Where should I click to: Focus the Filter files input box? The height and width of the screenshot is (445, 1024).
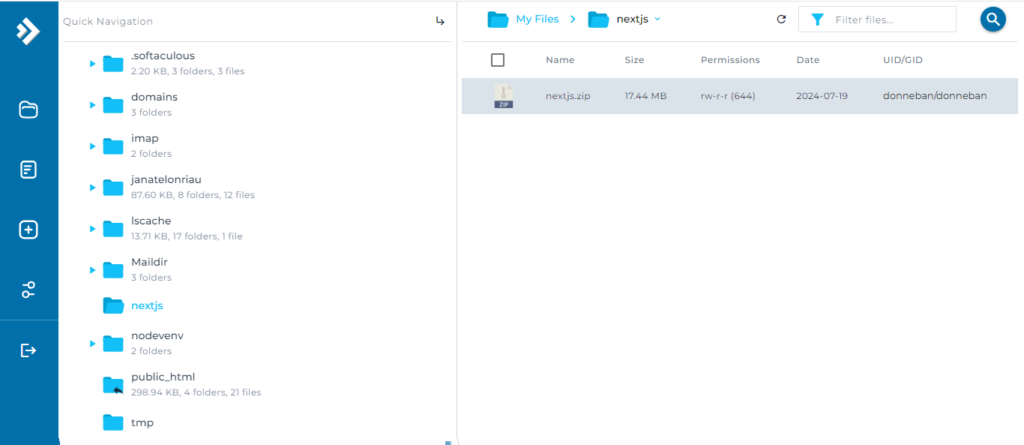[x=877, y=20]
